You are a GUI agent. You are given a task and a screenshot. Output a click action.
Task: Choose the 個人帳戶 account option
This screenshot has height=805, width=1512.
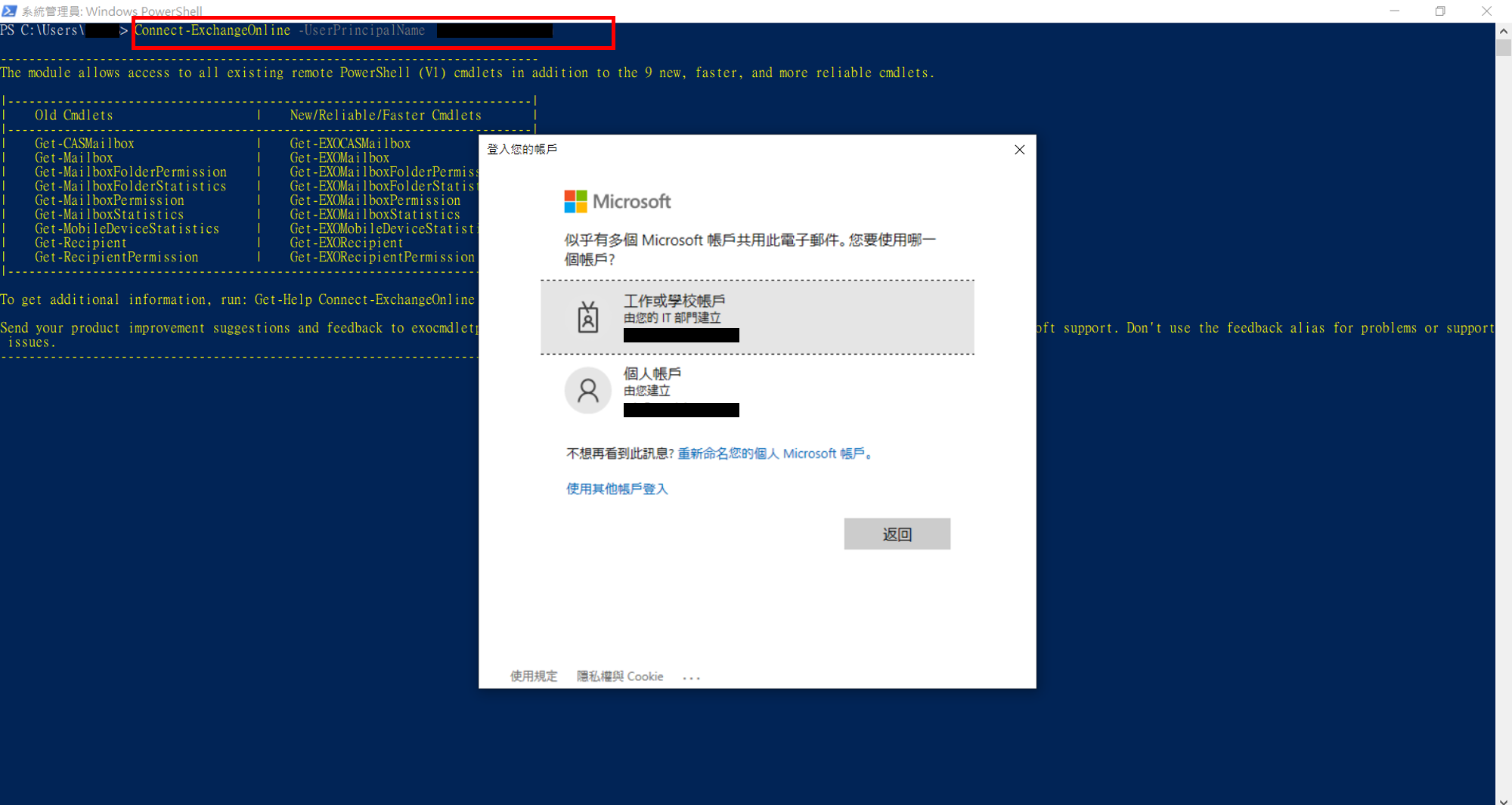click(x=757, y=391)
